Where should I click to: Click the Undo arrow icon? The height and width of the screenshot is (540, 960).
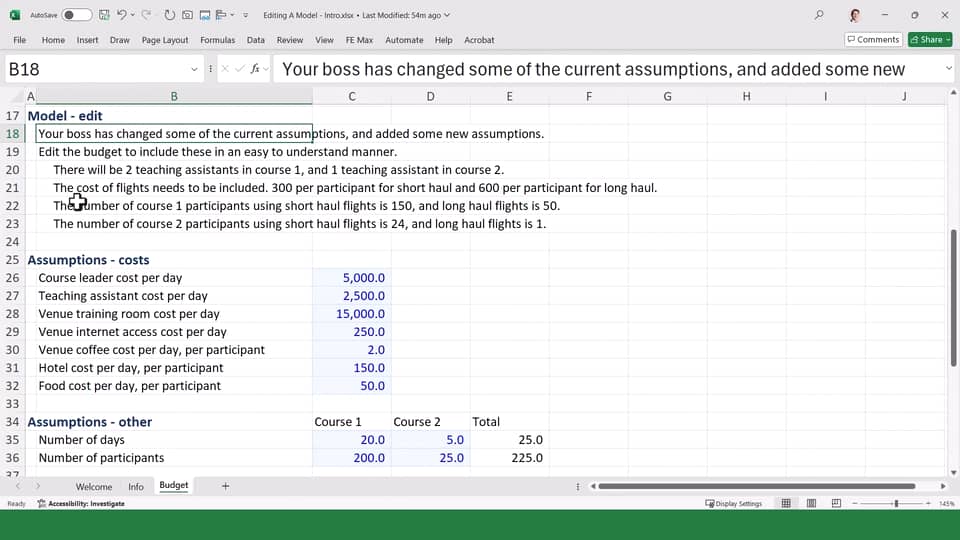pos(121,15)
